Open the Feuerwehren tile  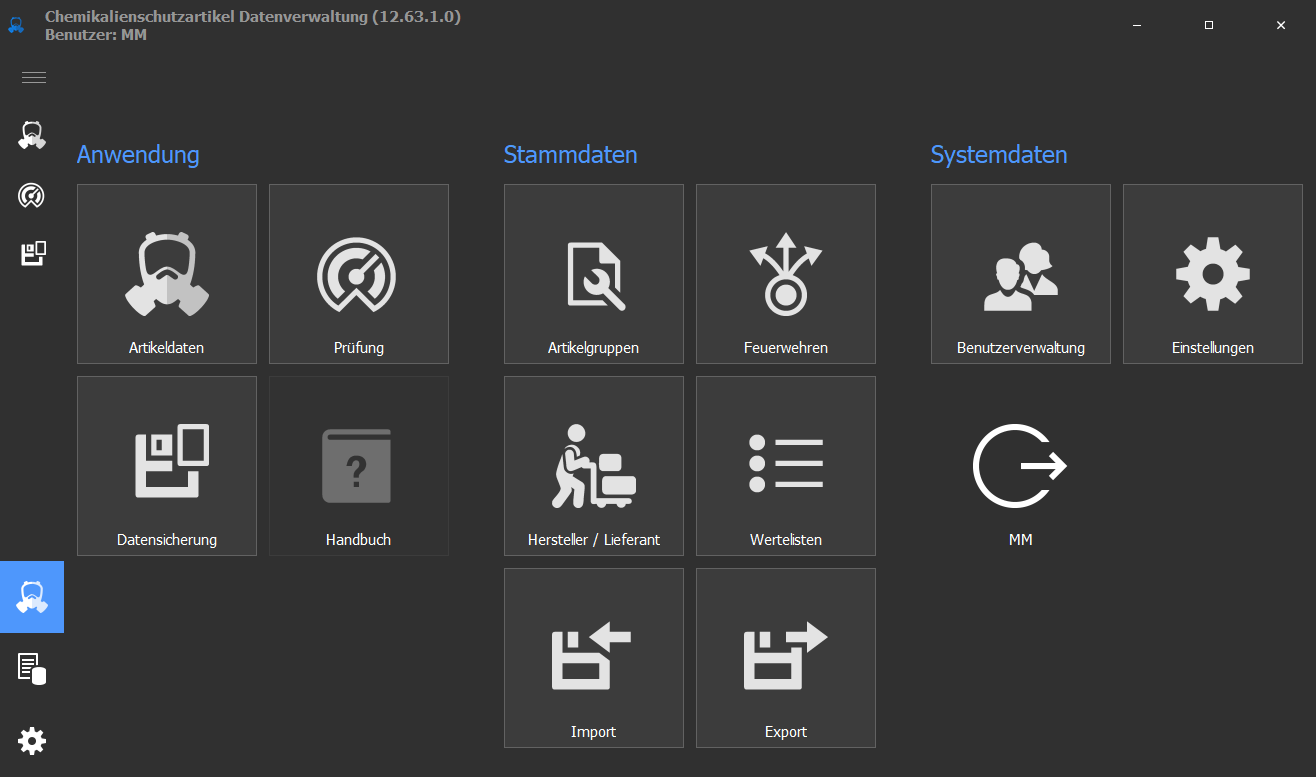(x=786, y=274)
